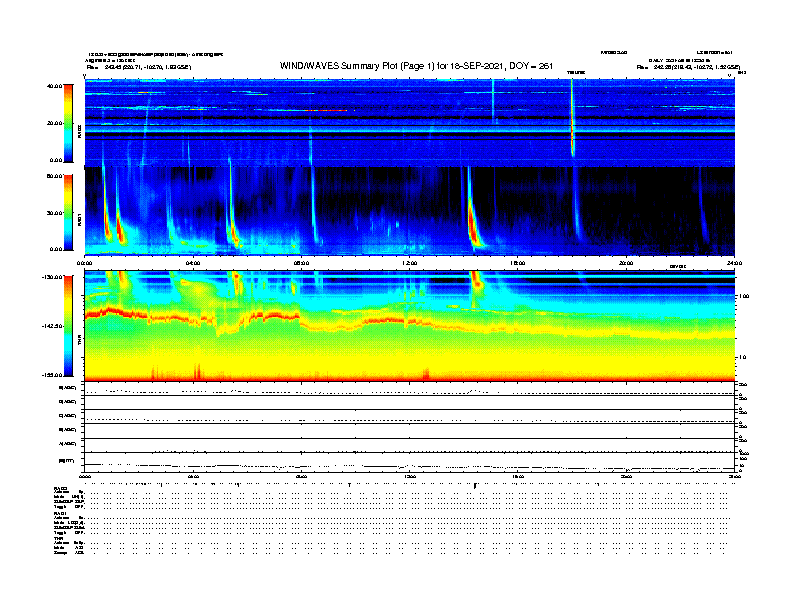
Task: Click the 40.00 label on RAD2 color scale
Action: click(x=54, y=86)
